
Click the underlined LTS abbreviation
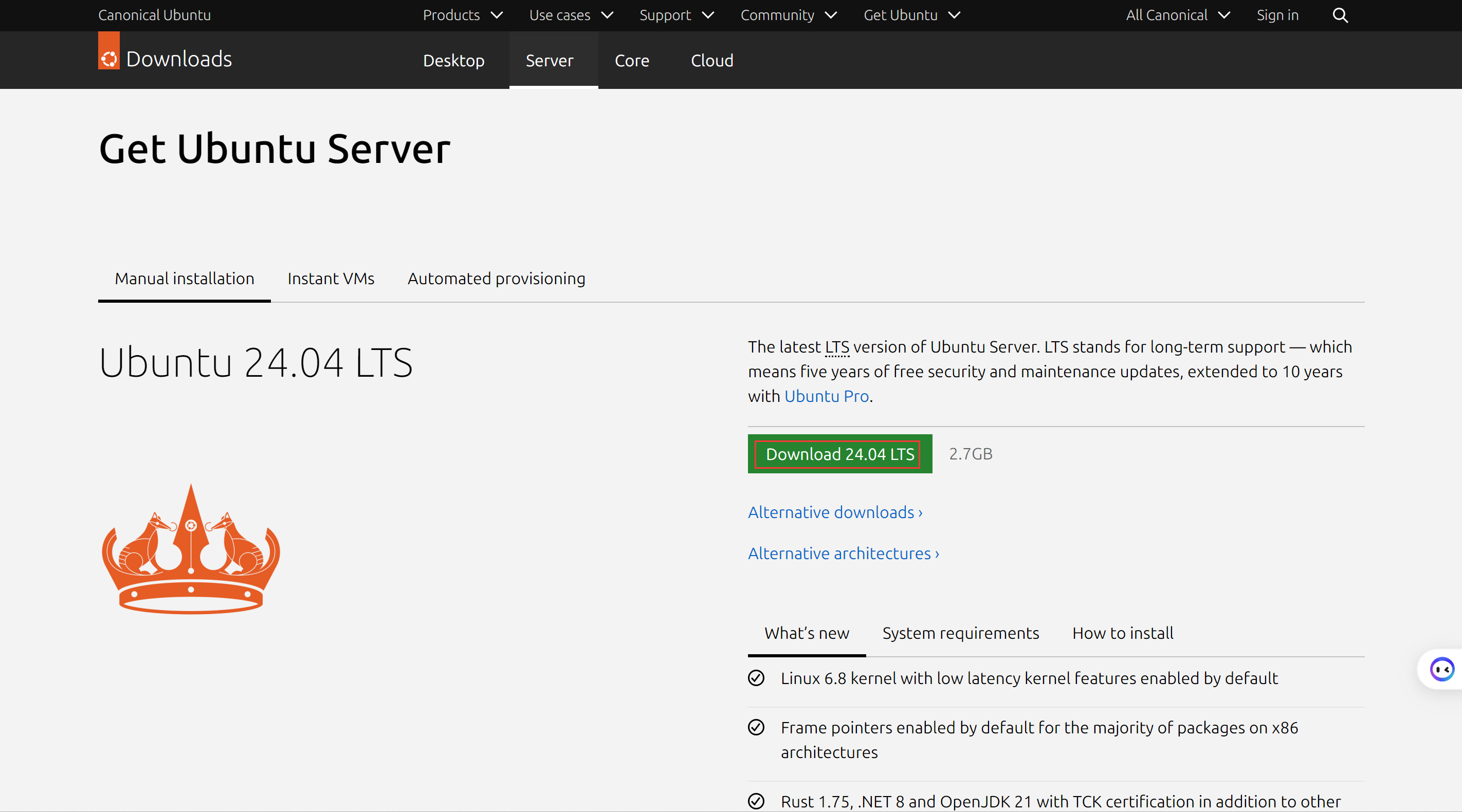(837, 347)
